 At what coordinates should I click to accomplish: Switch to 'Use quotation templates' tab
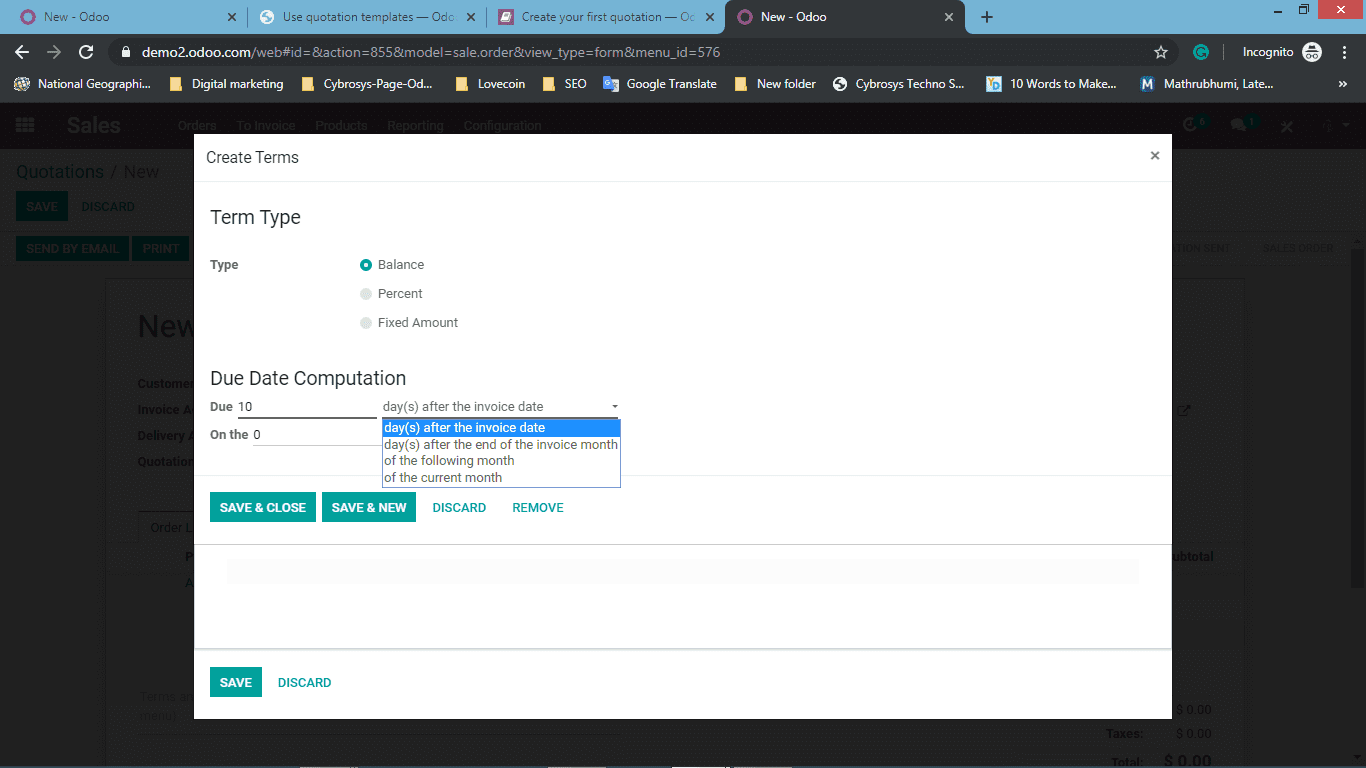click(366, 17)
